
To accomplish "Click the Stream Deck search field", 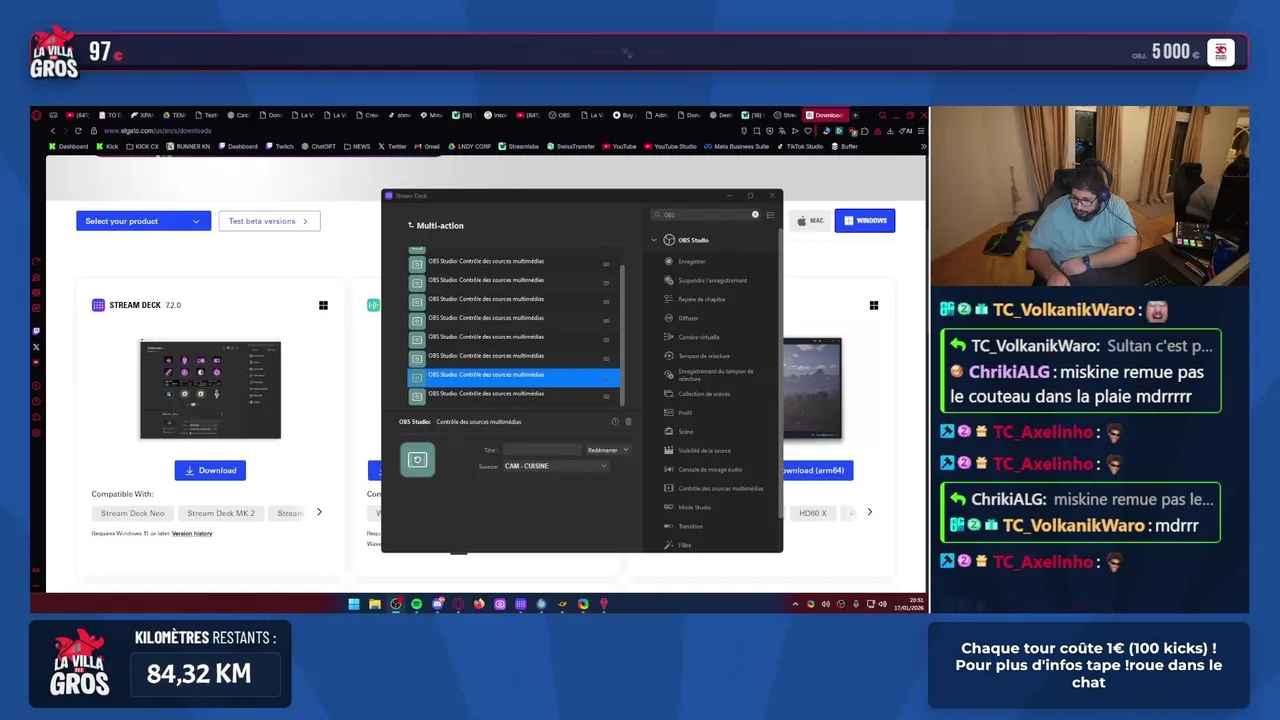I will pos(706,214).
